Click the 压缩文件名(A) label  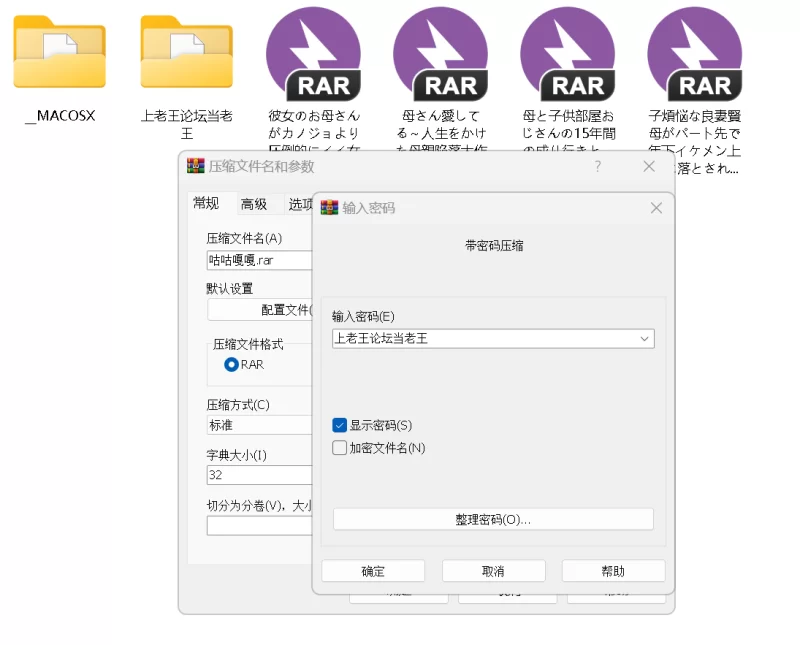pos(244,238)
